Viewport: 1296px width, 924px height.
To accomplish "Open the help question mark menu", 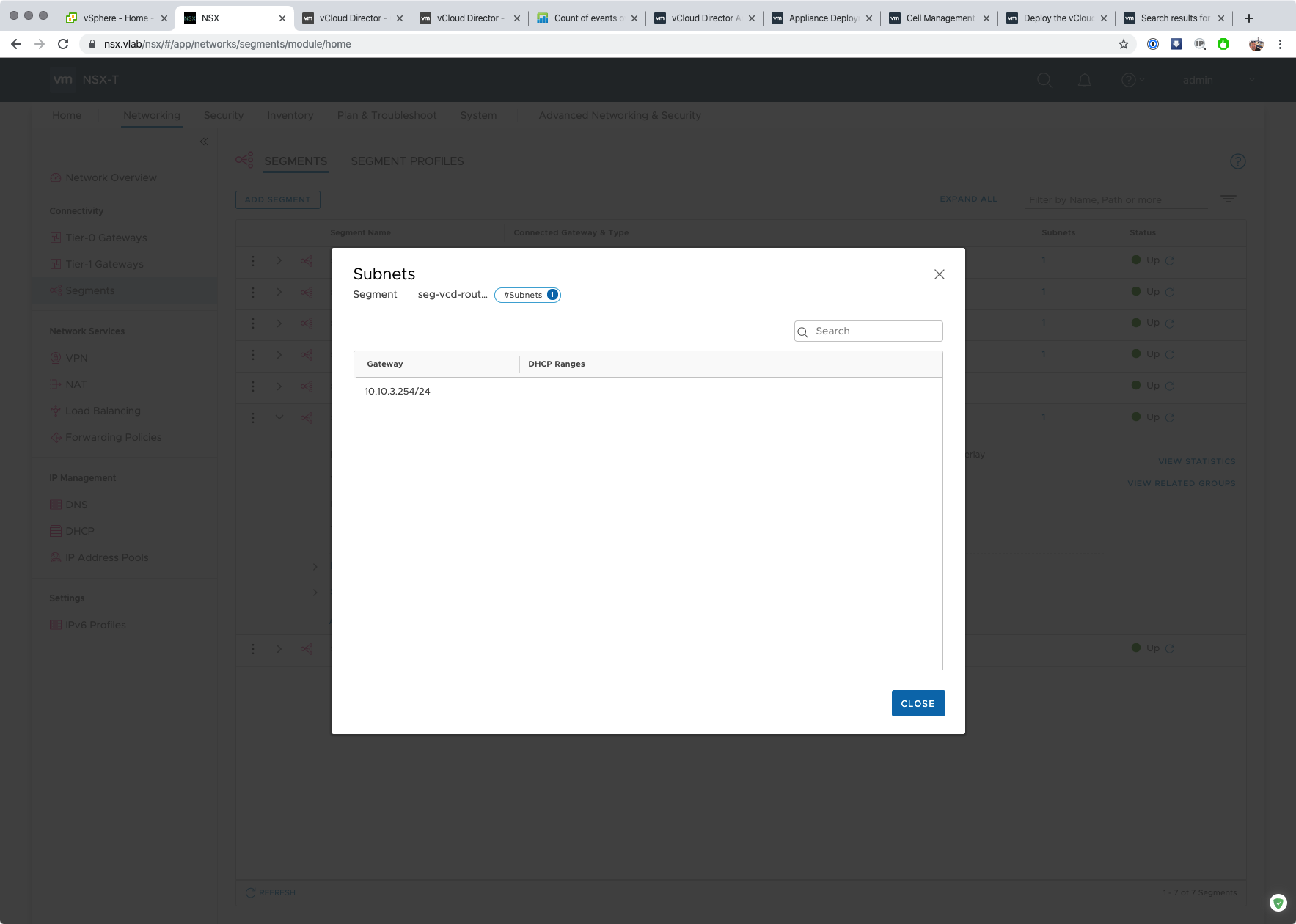I will pos(1130,80).
